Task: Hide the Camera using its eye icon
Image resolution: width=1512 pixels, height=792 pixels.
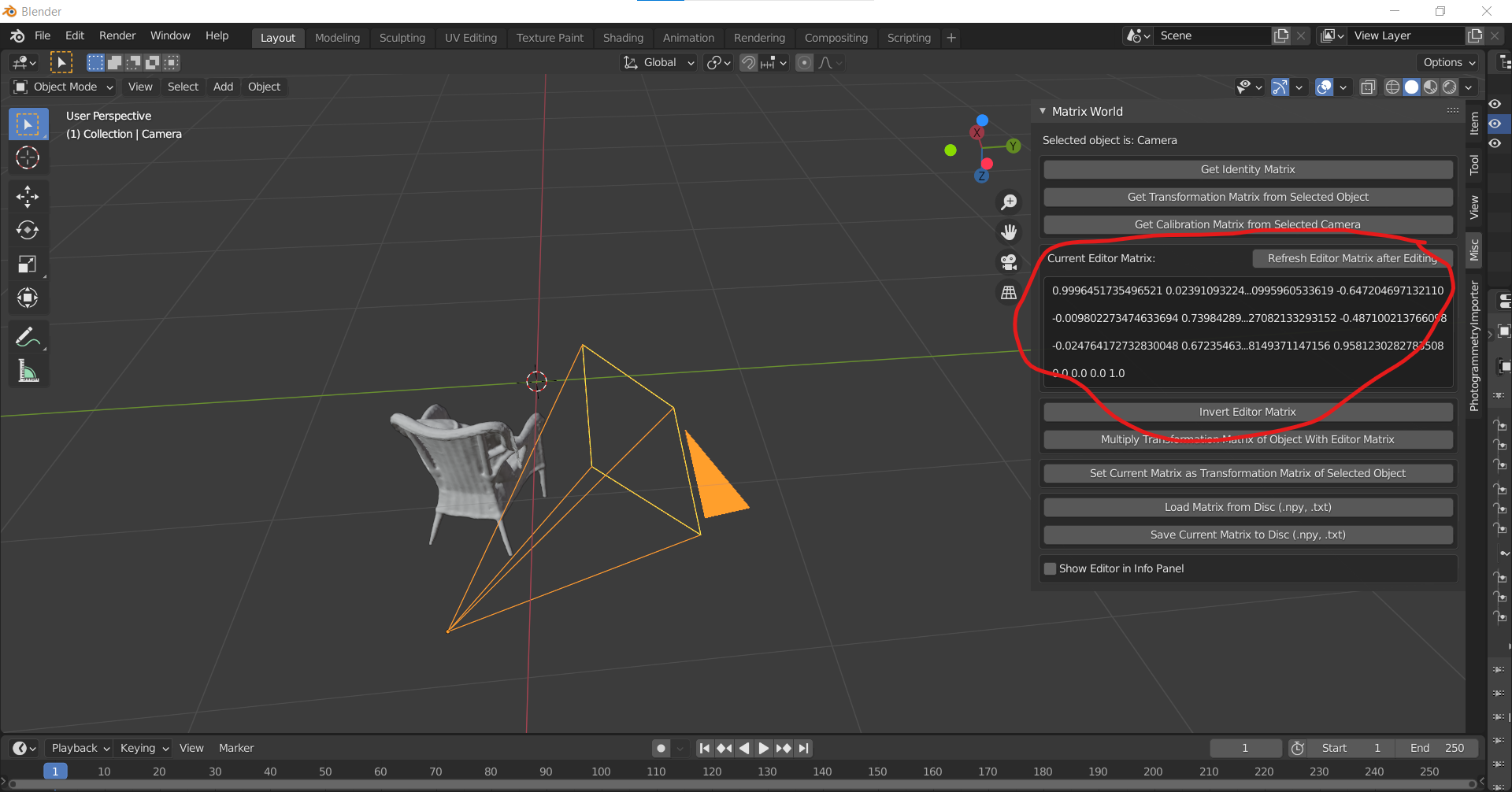Action: (x=1495, y=124)
